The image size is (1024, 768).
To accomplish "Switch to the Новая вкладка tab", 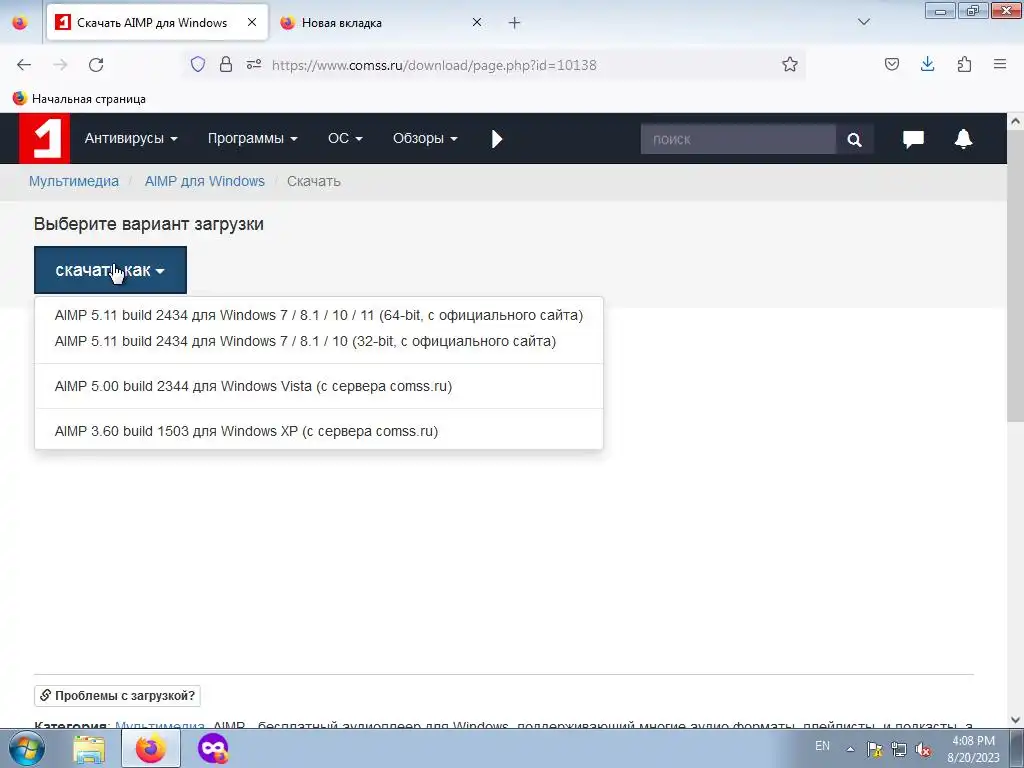I will click(382, 23).
